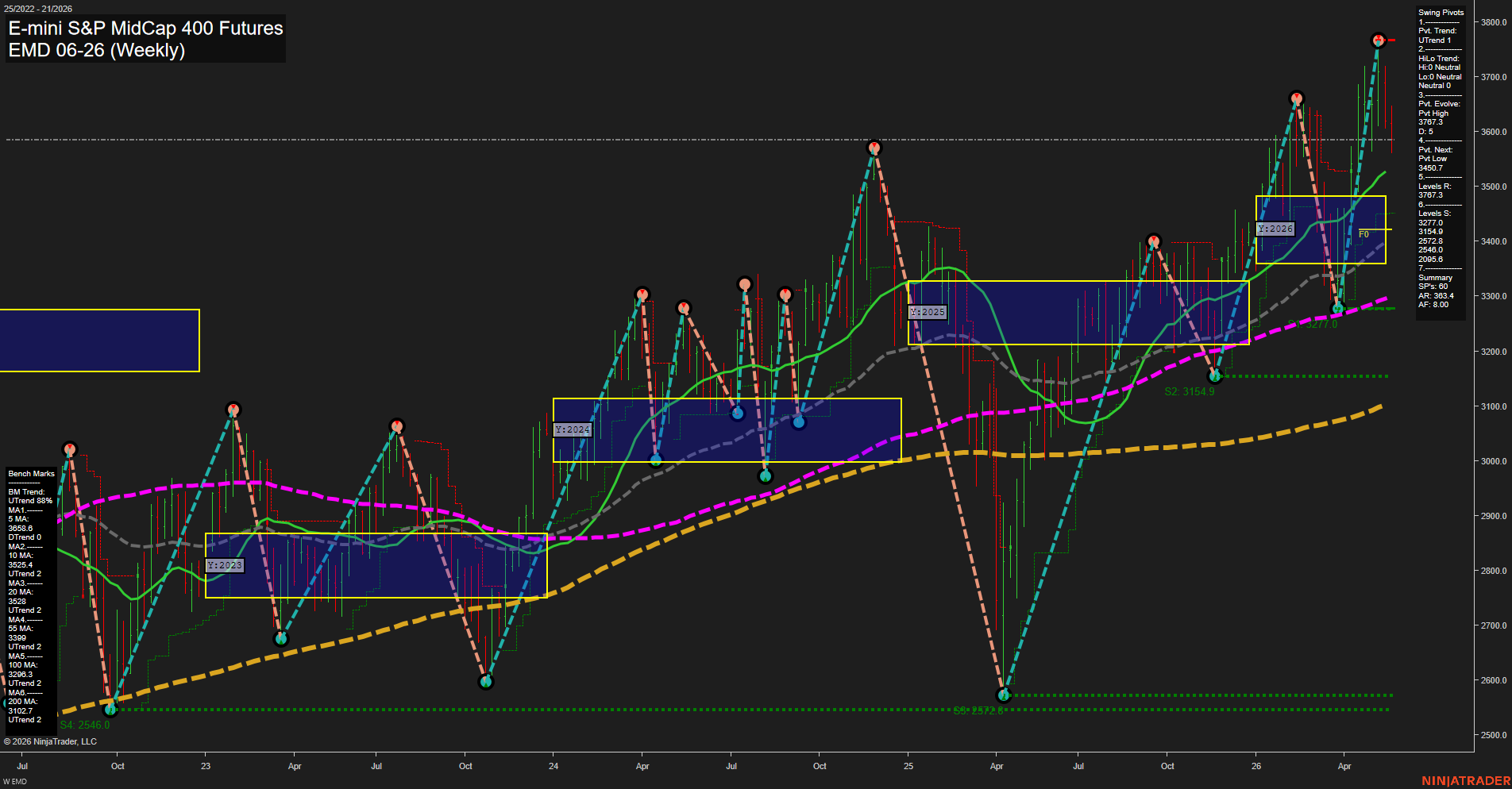Click the Levels S: label

click(1434, 214)
